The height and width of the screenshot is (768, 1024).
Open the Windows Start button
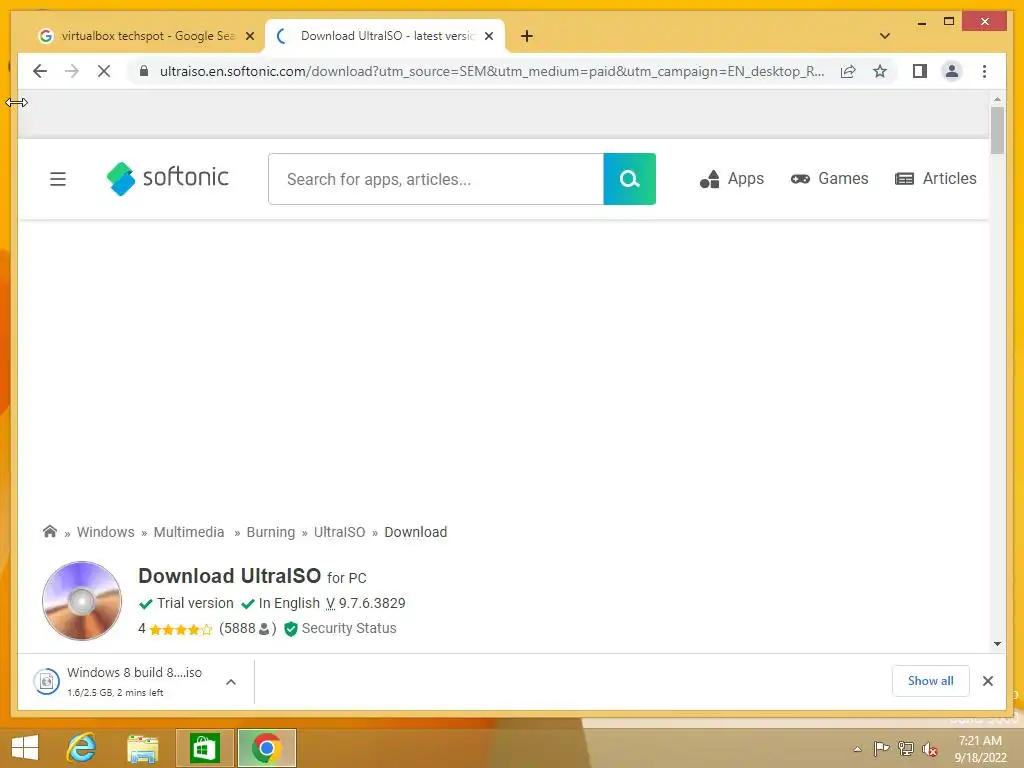[x=25, y=748]
